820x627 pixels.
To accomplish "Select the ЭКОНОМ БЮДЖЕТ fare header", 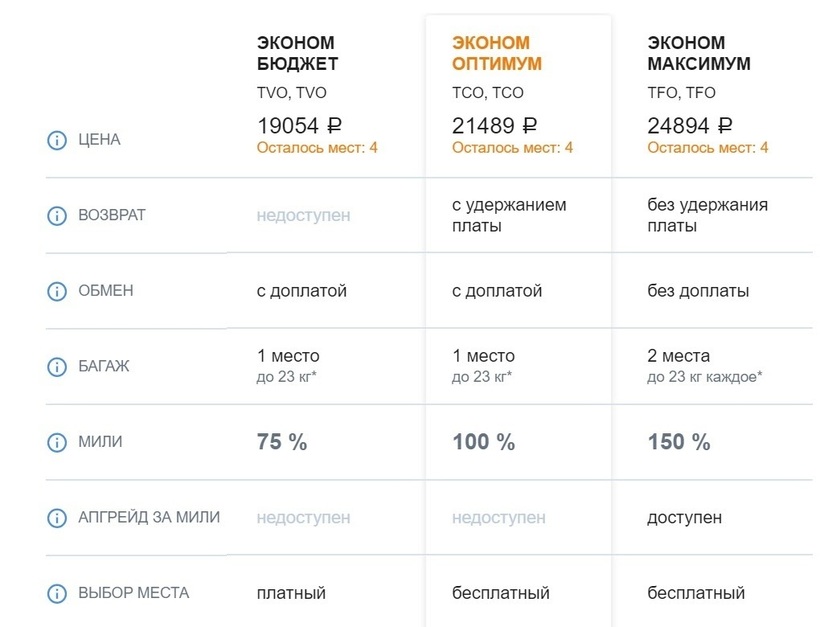I will pyautogui.click(x=297, y=54).
